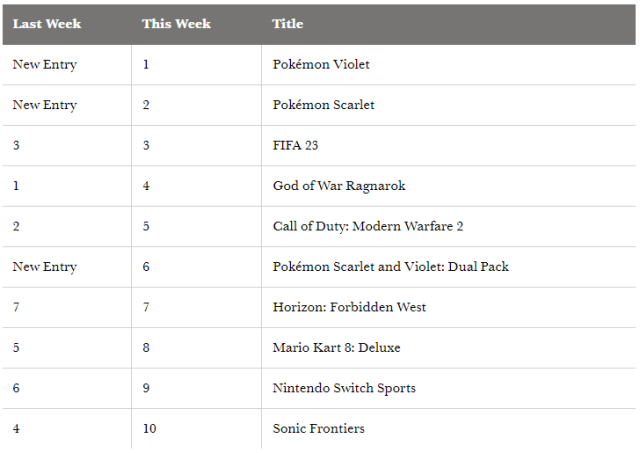Select the Nintendo Switch Sports title
Image resolution: width=640 pixels, height=453 pixels.
(x=344, y=388)
